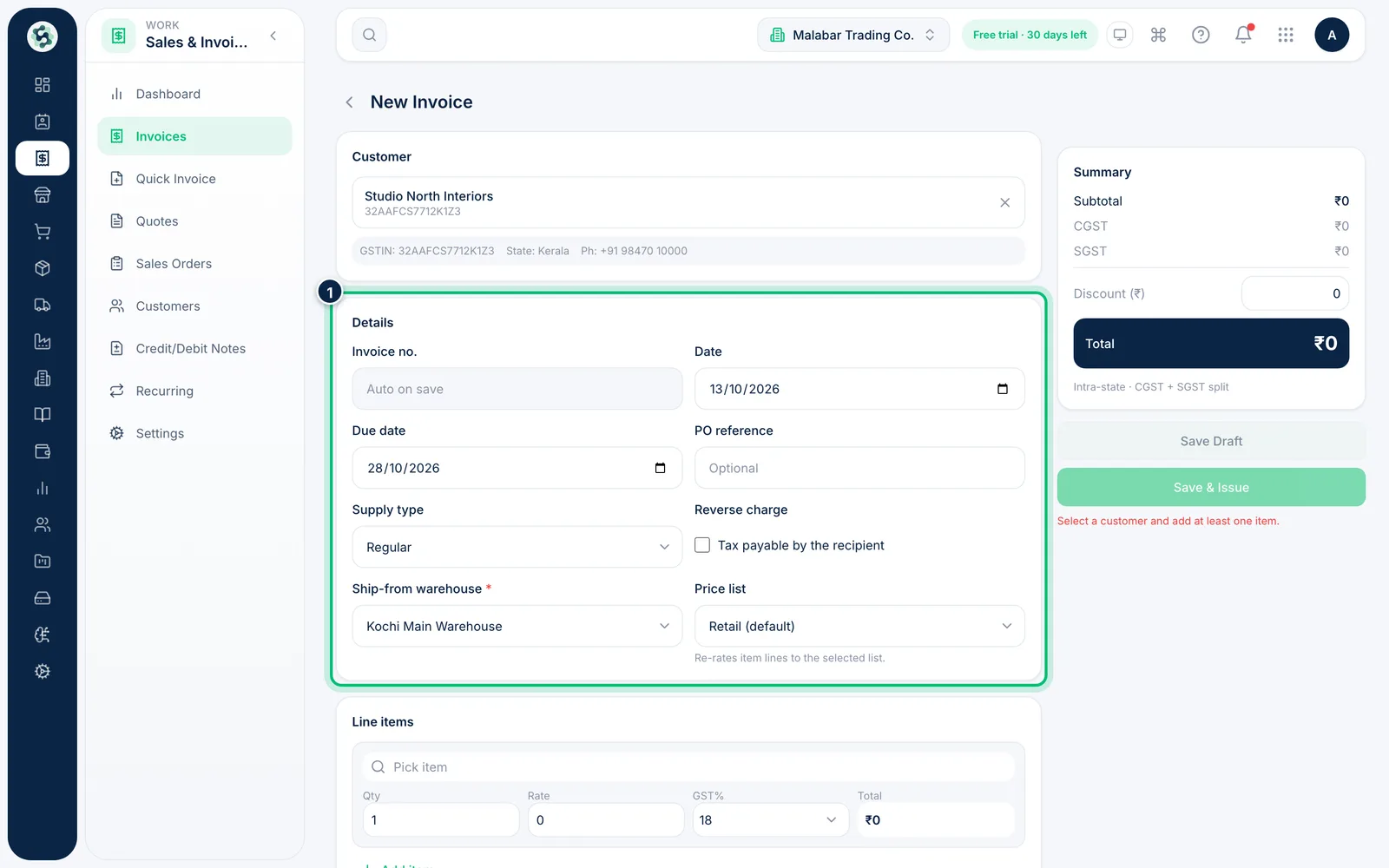
Task: Click the Free trial 30 days left badge
Action: click(1030, 35)
